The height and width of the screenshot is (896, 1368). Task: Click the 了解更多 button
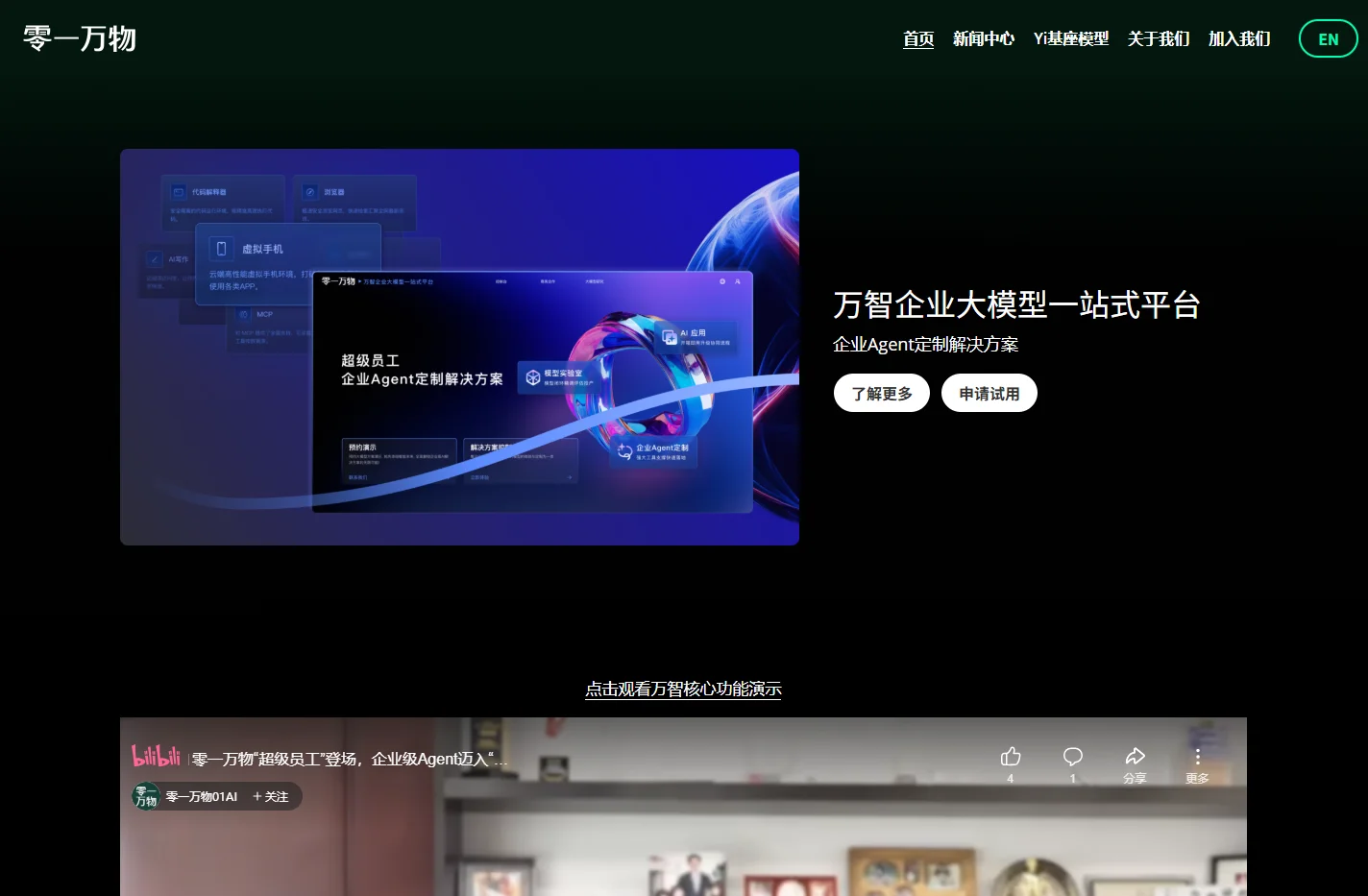click(x=882, y=393)
